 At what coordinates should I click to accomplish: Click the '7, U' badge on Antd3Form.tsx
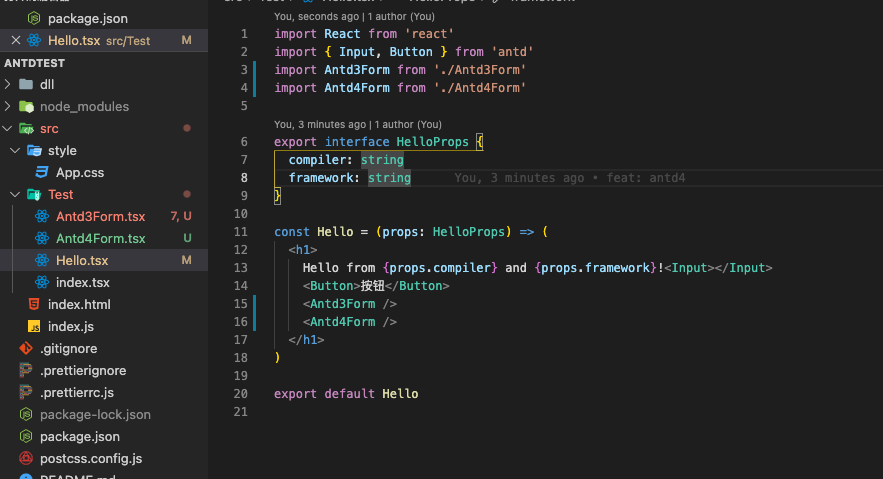[x=181, y=216]
